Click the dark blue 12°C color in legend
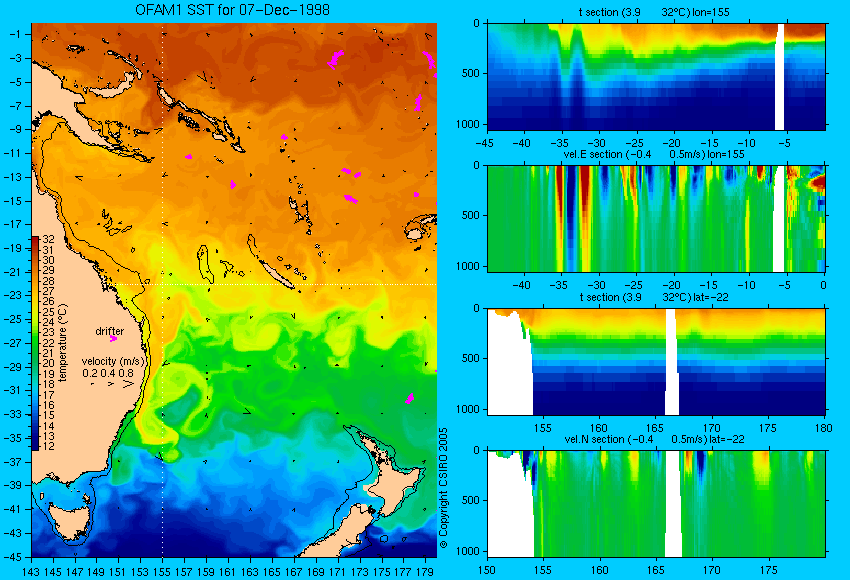Screen dimensions: 850x580 click(x=35, y=446)
